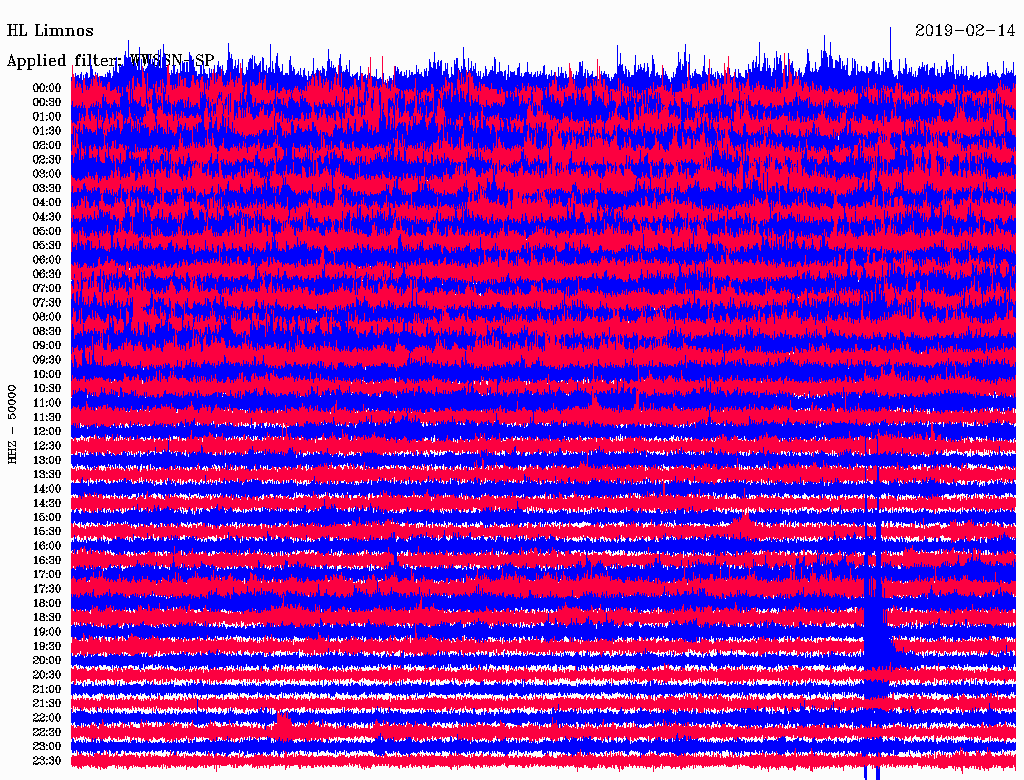This screenshot has height=780, width=1024.
Task: Select the 14:30 time row label
Action: click(47, 504)
